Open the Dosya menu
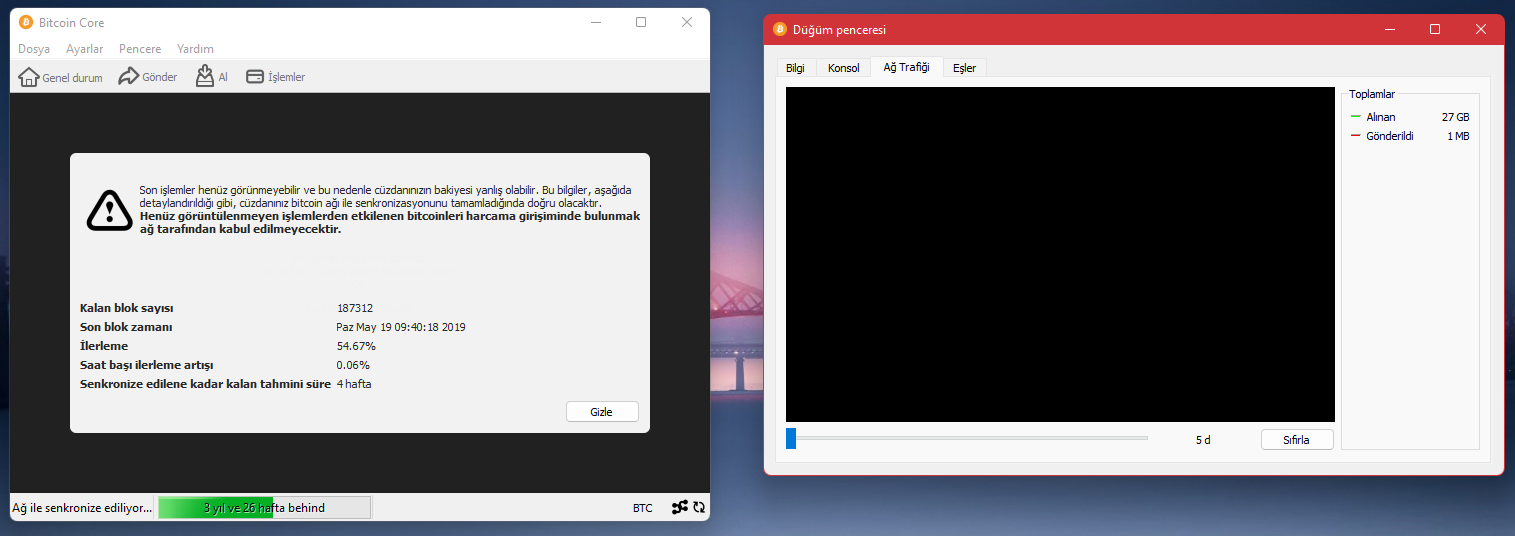The width and height of the screenshot is (1515, 536). coord(34,48)
